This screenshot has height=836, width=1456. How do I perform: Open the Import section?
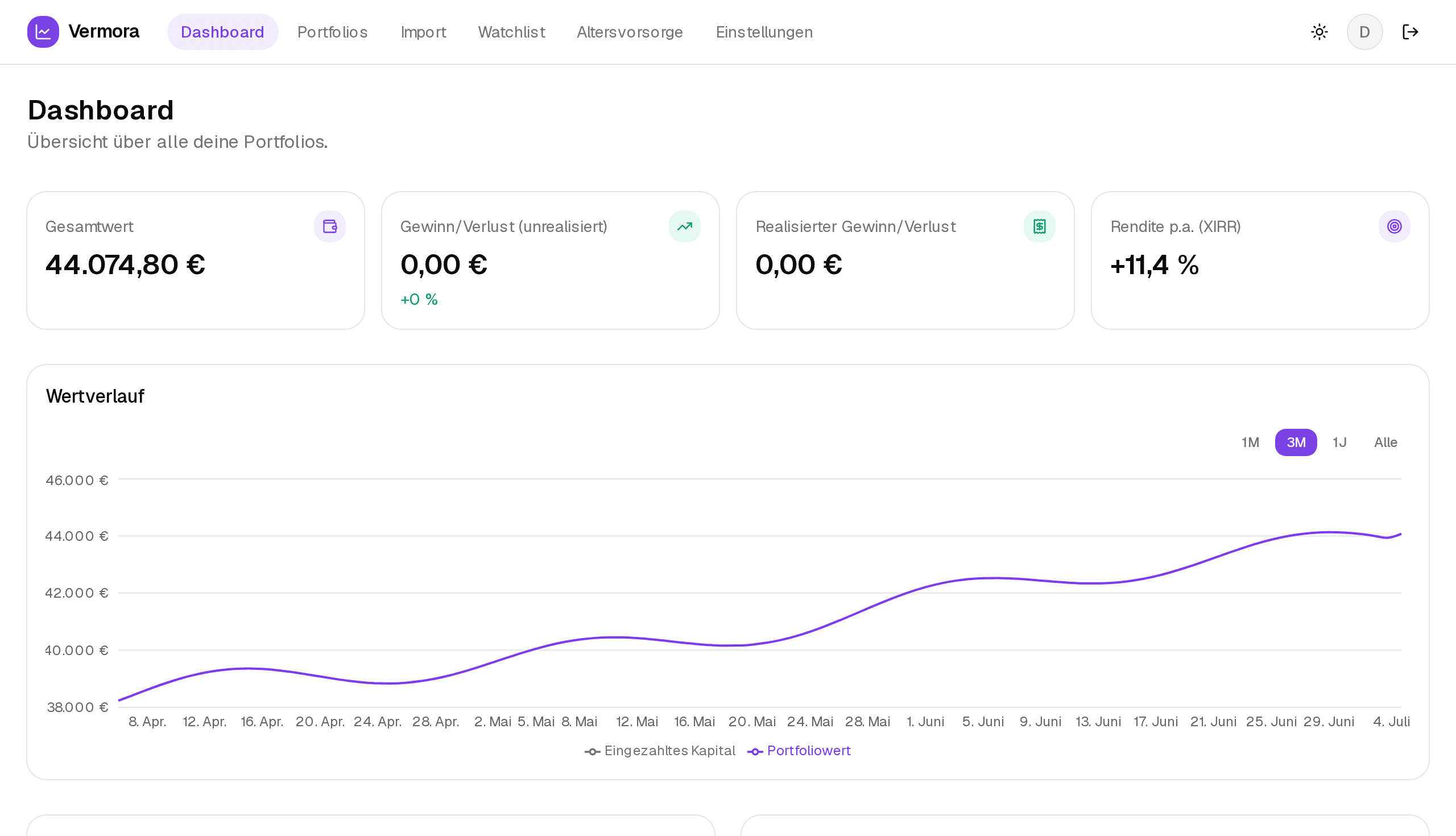(423, 32)
